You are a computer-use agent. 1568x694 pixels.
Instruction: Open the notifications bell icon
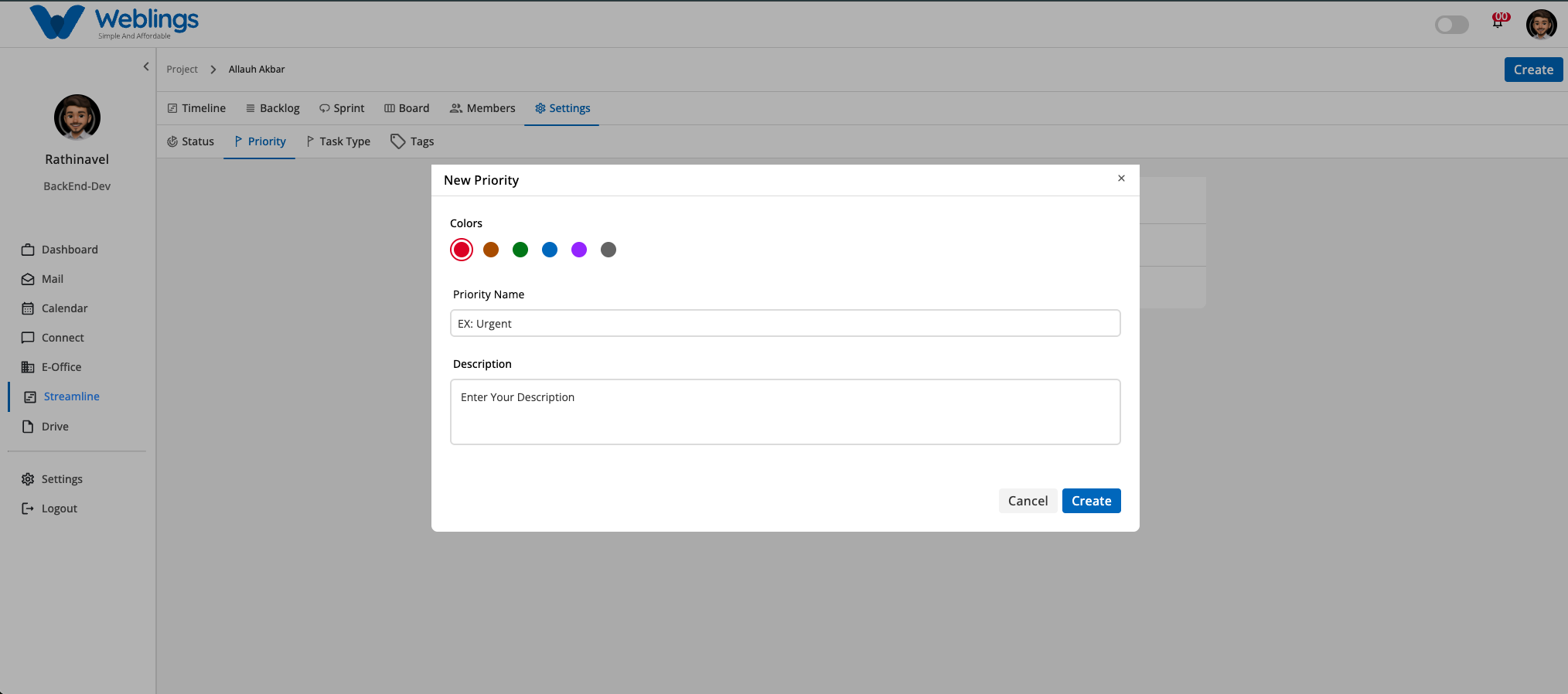tap(1498, 22)
